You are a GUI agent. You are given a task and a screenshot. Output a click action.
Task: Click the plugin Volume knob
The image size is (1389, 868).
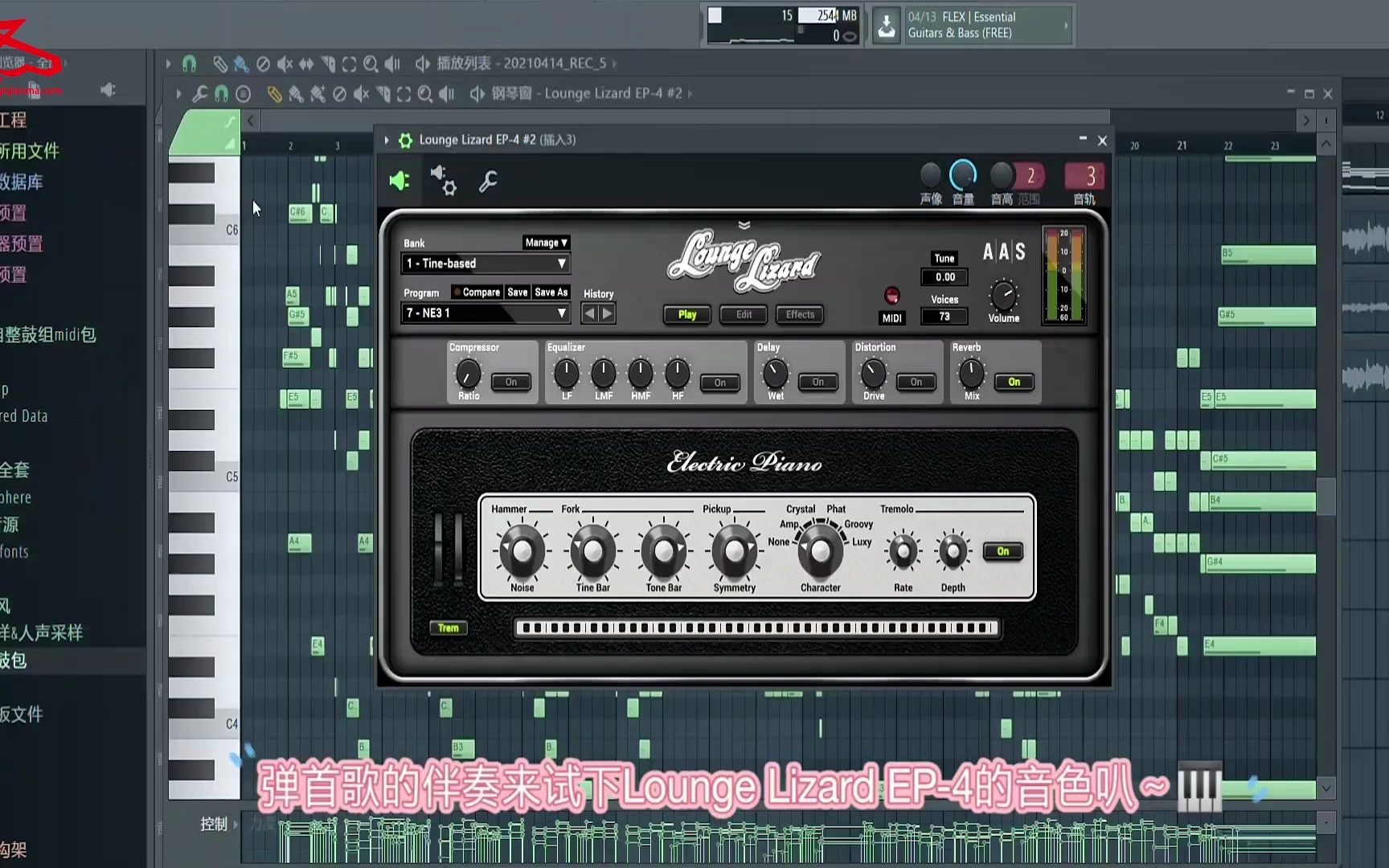1003,295
